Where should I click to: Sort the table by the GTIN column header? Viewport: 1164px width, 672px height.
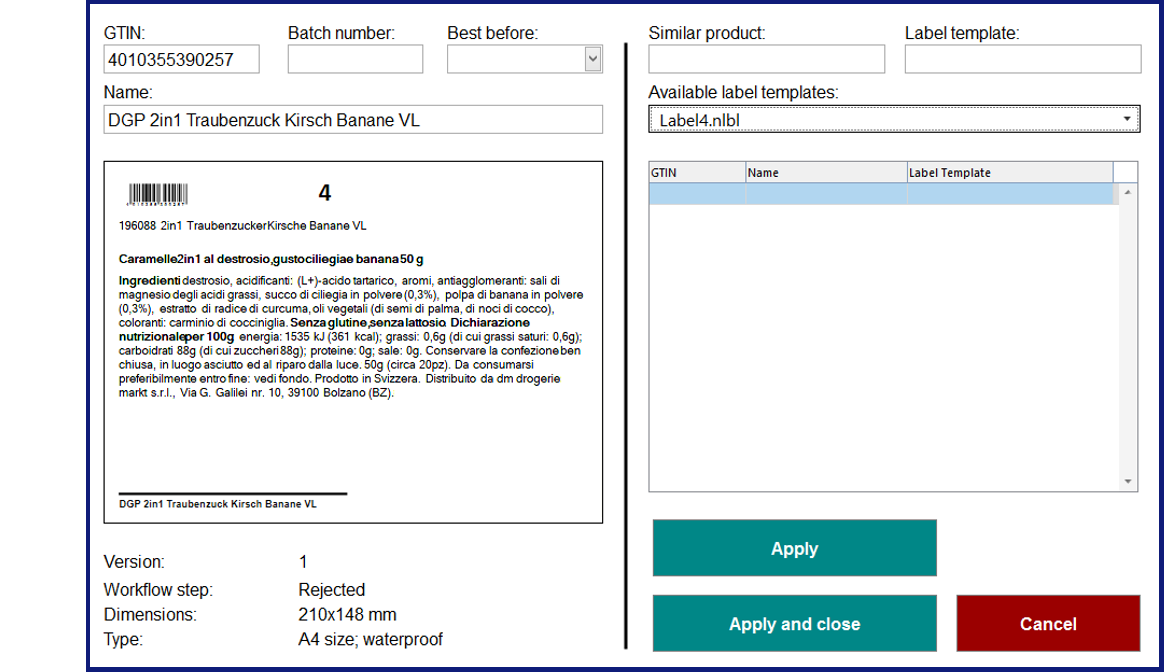click(x=697, y=172)
